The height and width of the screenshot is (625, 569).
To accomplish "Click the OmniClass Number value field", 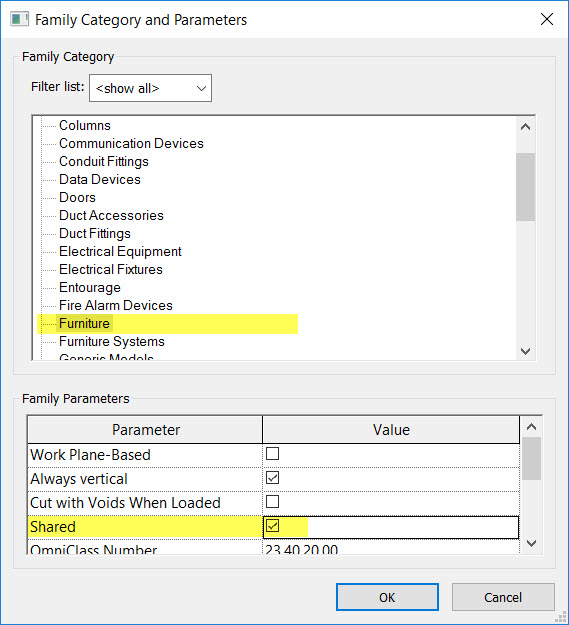I will pos(391,548).
